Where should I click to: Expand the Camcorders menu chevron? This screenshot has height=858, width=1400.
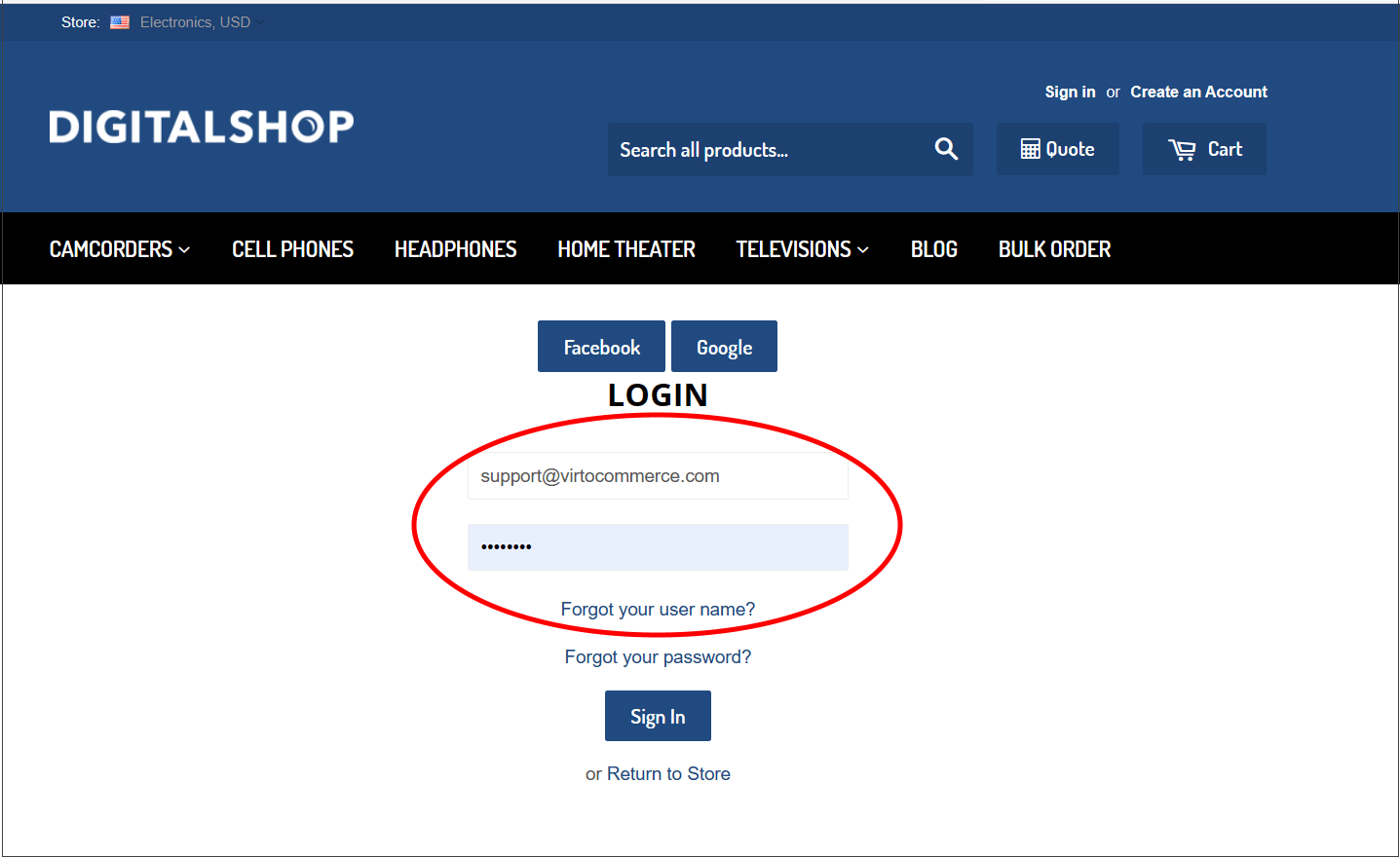[x=184, y=250]
